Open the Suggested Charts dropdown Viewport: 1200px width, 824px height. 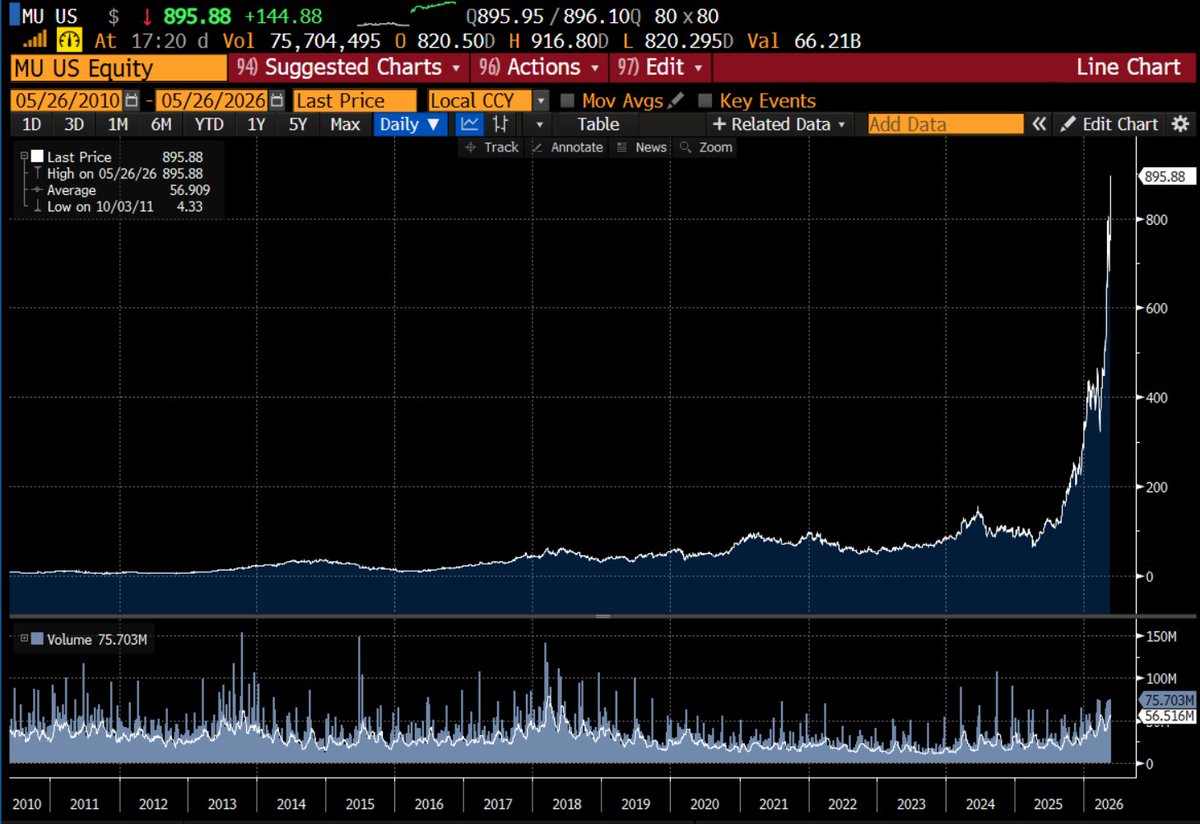click(348, 68)
